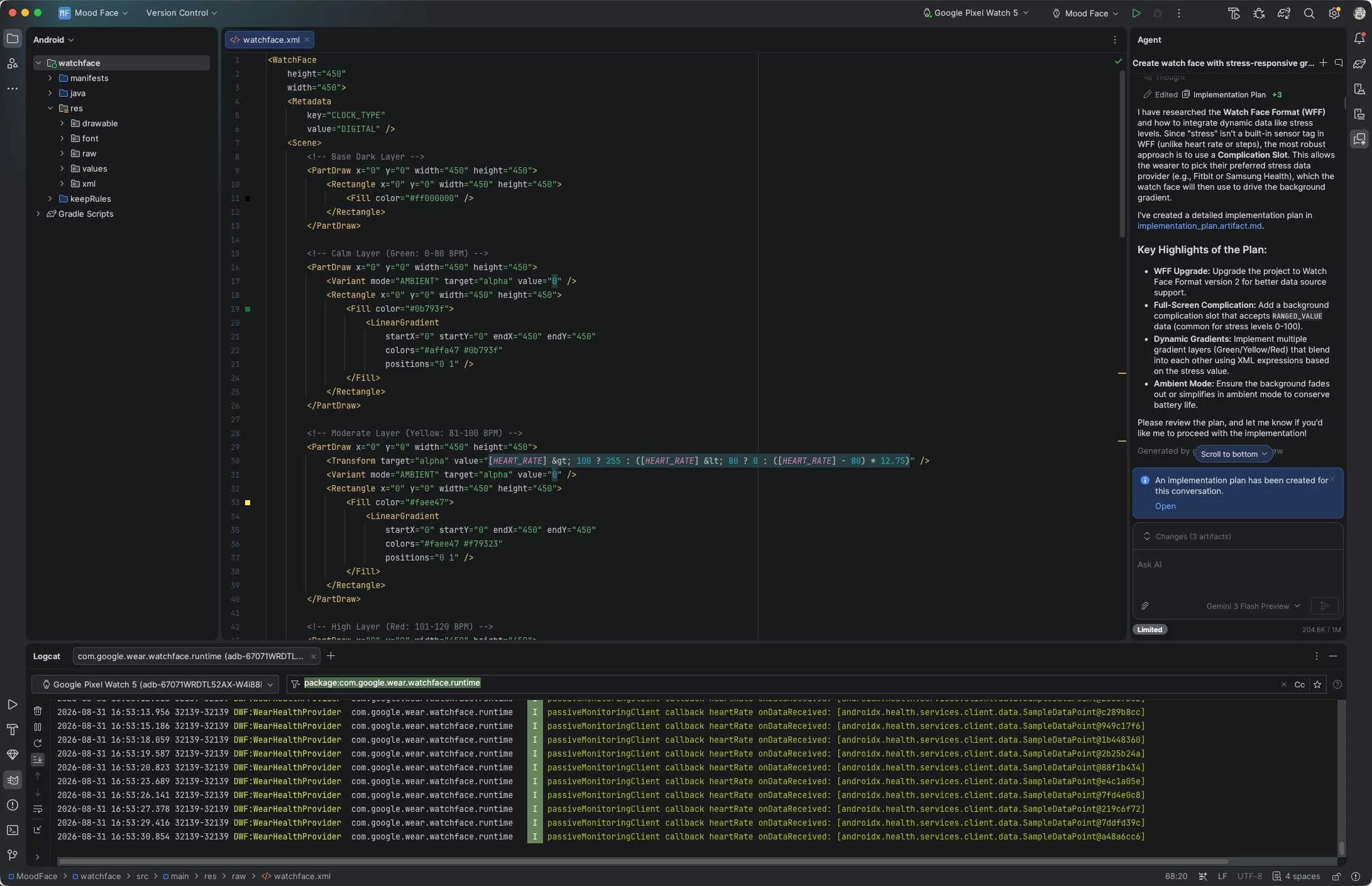Expand the manifests folder
Screen dimensions: 1372x886
pos(50,78)
